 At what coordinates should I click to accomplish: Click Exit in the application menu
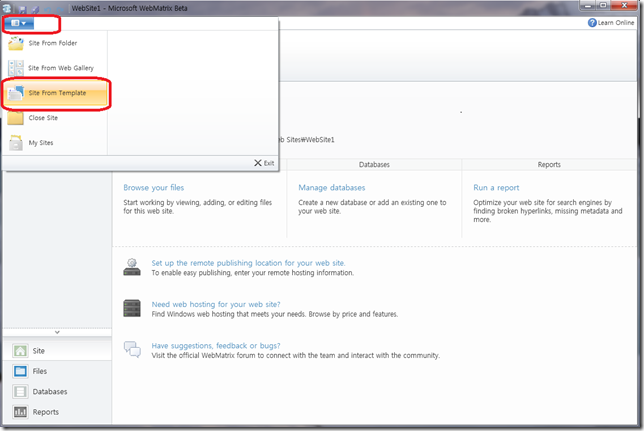coord(264,163)
